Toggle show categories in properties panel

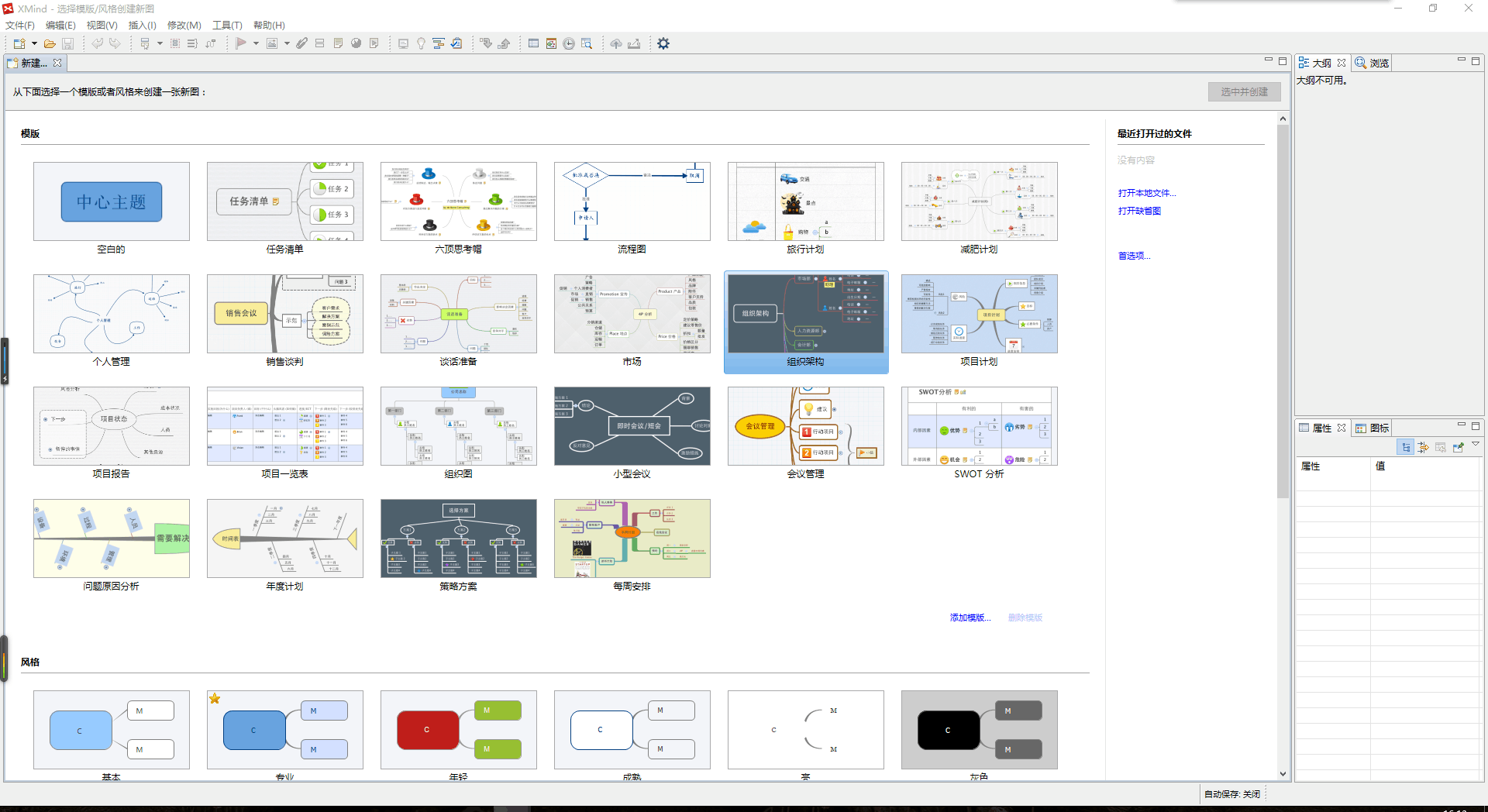click(1406, 447)
